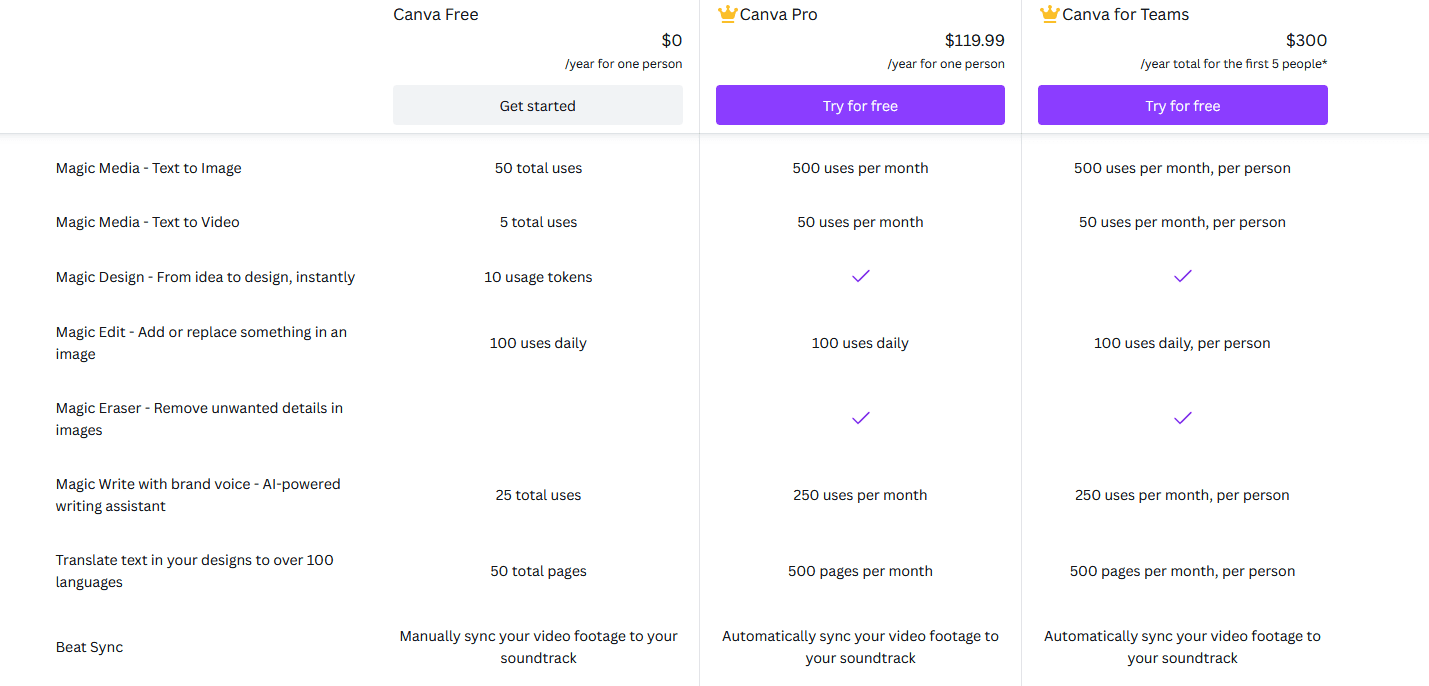This screenshot has height=686, width=1429.
Task: Click Try for free under Canva Pro
Action: [x=860, y=105]
